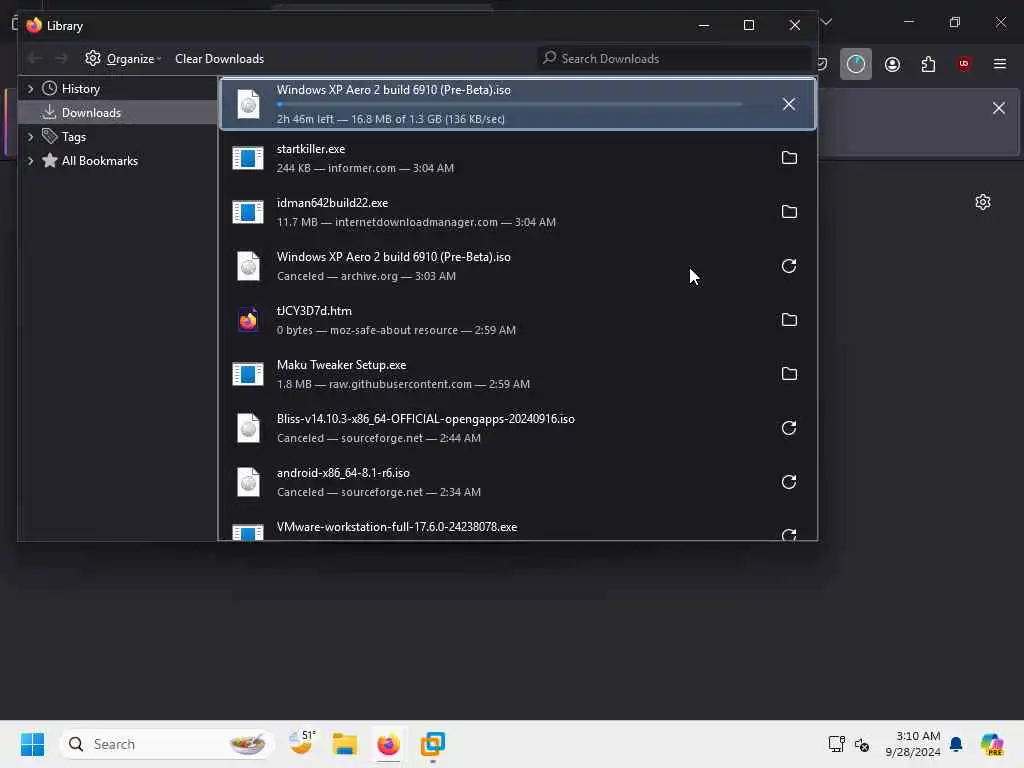Select History in the Library sidebar
1024x768 pixels.
coord(80,89)
